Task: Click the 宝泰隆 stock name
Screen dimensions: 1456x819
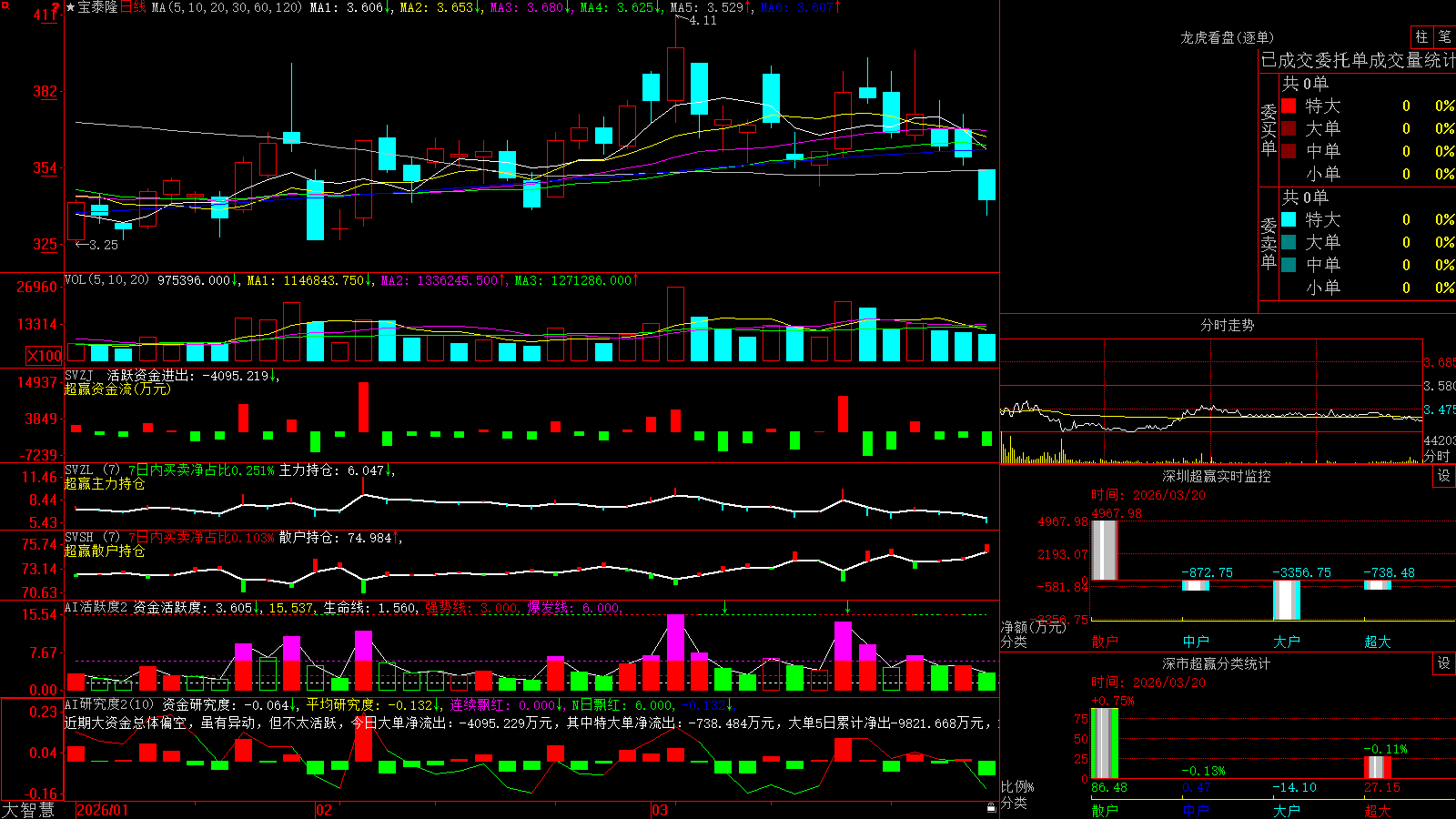Action: (98, 8)
